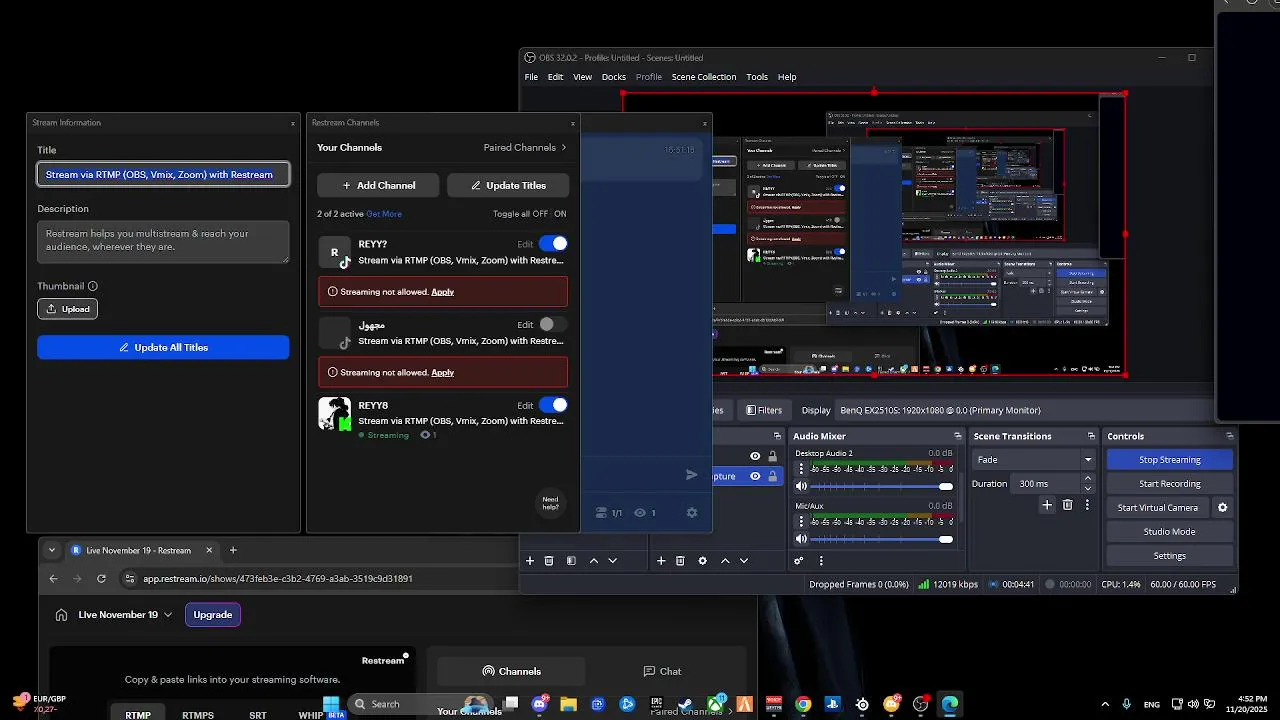Toggle REYY8 channel switch off

click(553, 405)
